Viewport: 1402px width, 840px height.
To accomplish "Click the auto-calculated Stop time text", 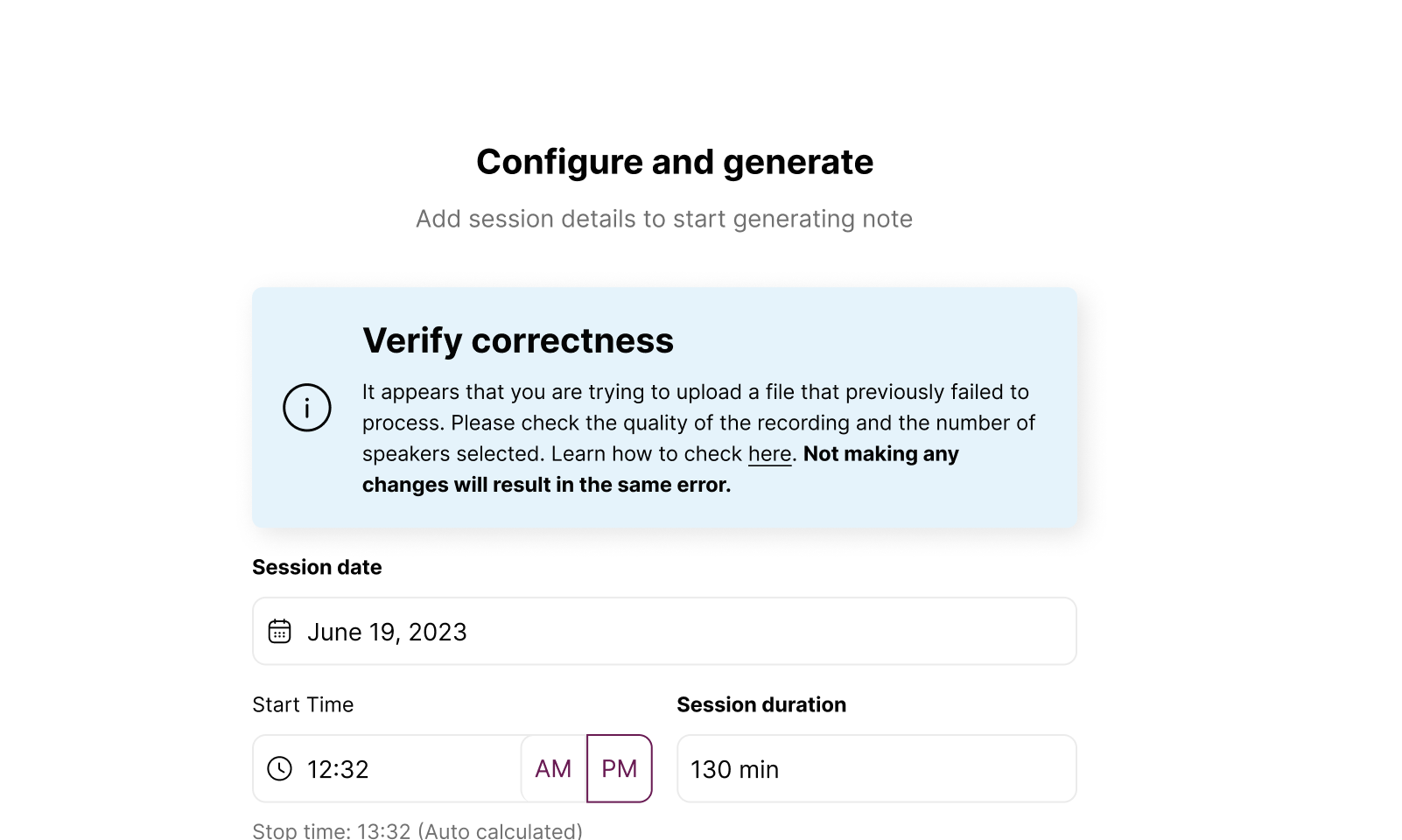I will click(417, 830).
